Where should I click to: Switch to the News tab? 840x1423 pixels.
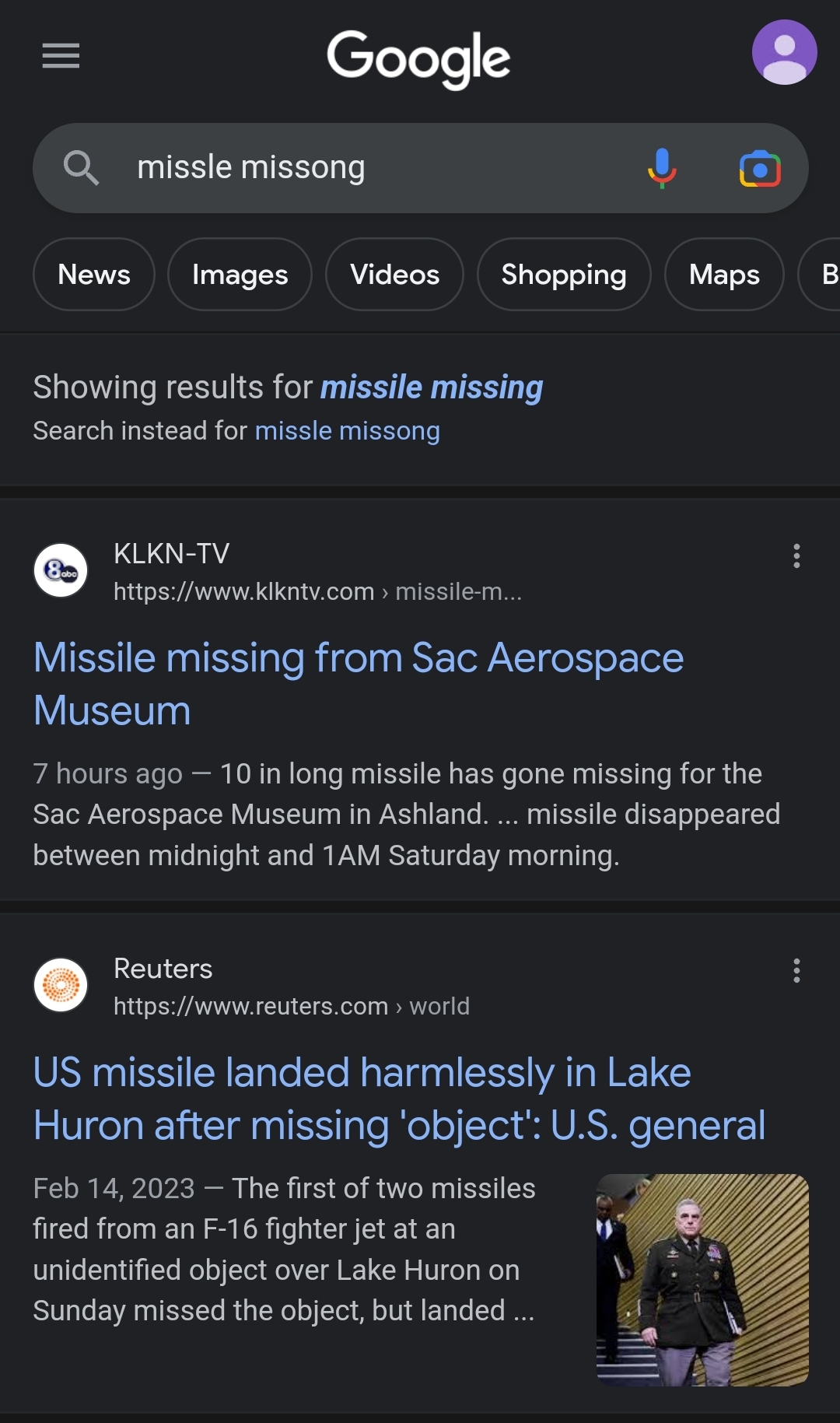tap(94, 275)
